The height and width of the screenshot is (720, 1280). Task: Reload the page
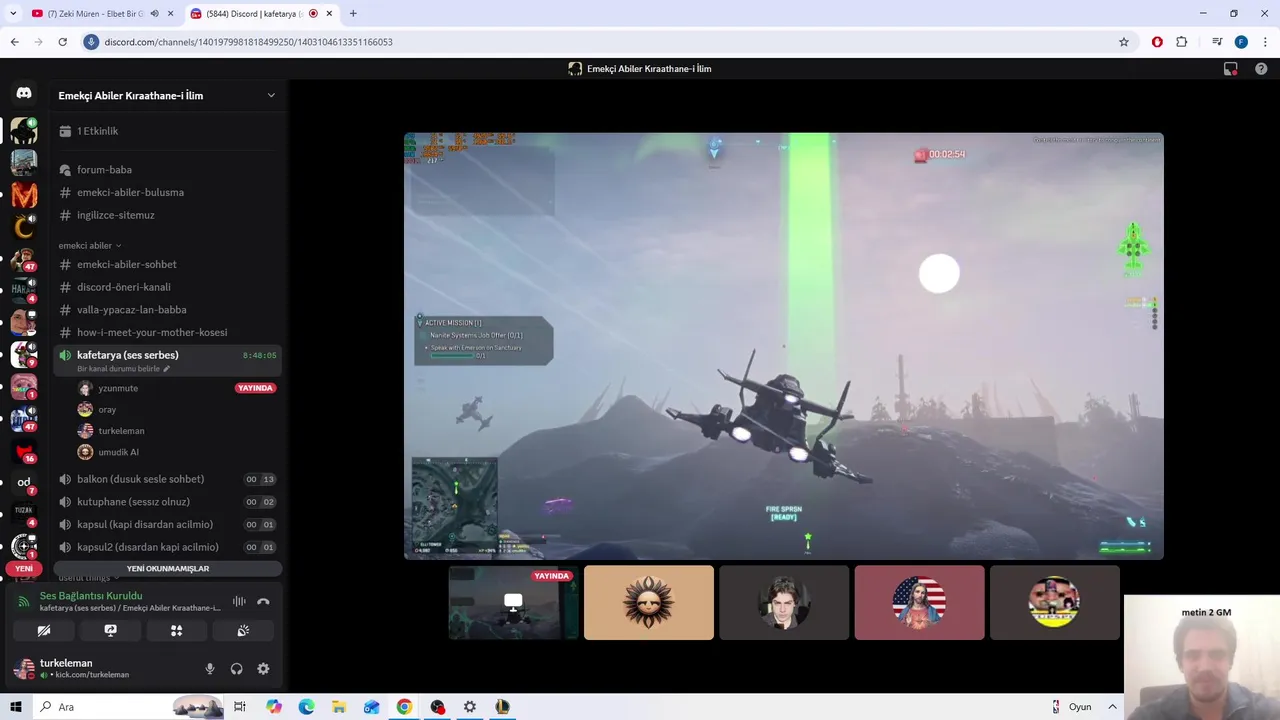[x=62, y=42]
